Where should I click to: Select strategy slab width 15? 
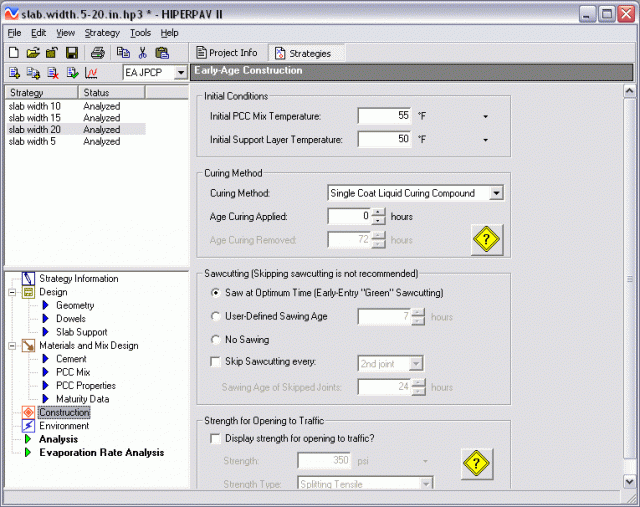(x=34, y=118)
